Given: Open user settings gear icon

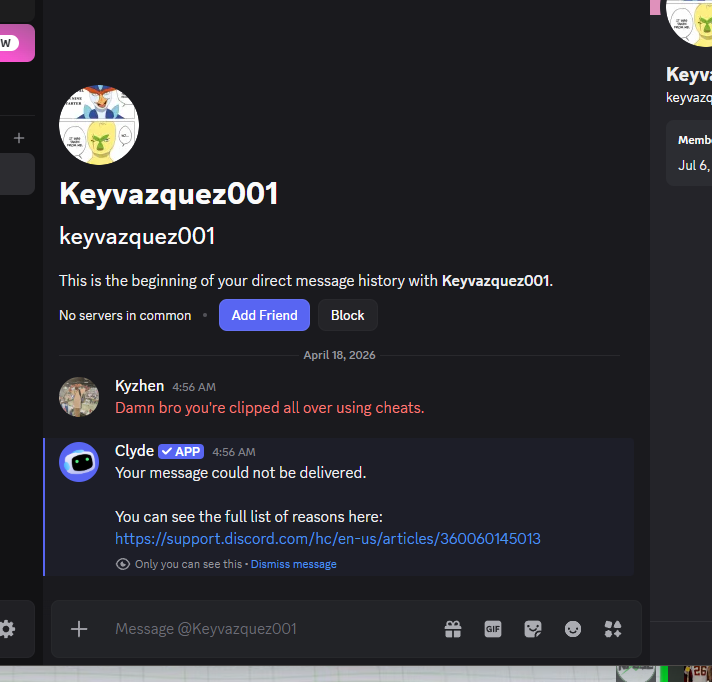Looking at the screenshot, I should click(x=7, y=629).
